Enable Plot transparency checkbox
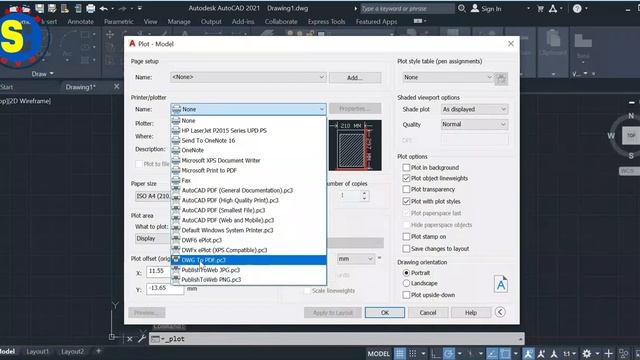The height and width of the screenshot is (360, 640). tap(406, 189)
